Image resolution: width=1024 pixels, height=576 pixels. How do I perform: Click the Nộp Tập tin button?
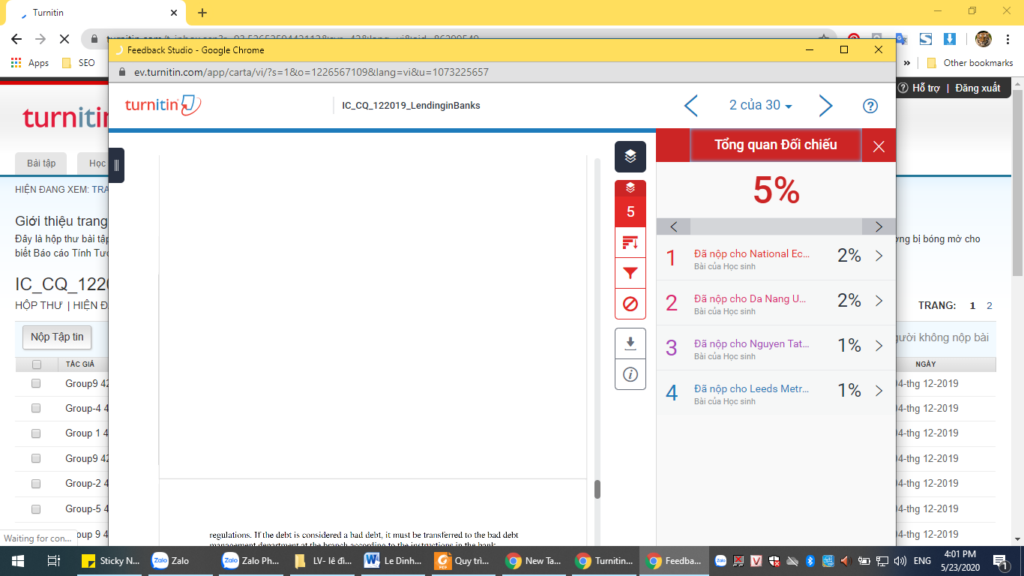pos(57,337)
